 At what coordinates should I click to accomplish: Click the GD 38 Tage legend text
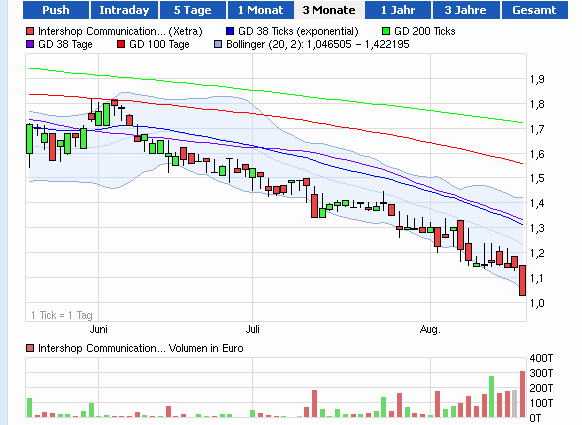coord(65,44)
